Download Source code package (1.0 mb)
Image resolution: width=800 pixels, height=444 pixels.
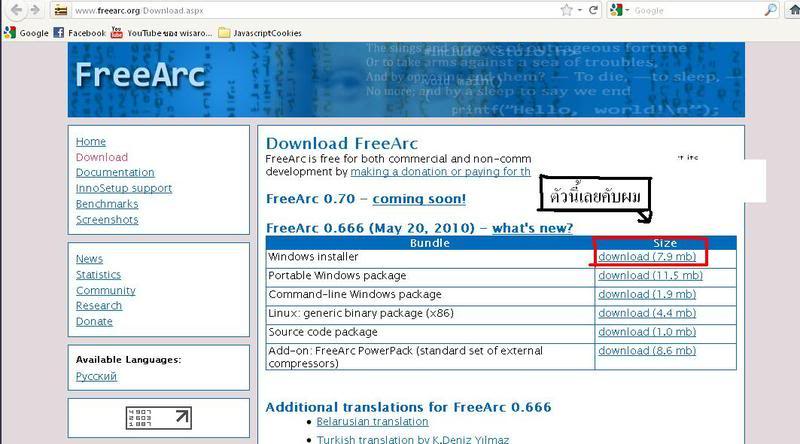[647, 332]
